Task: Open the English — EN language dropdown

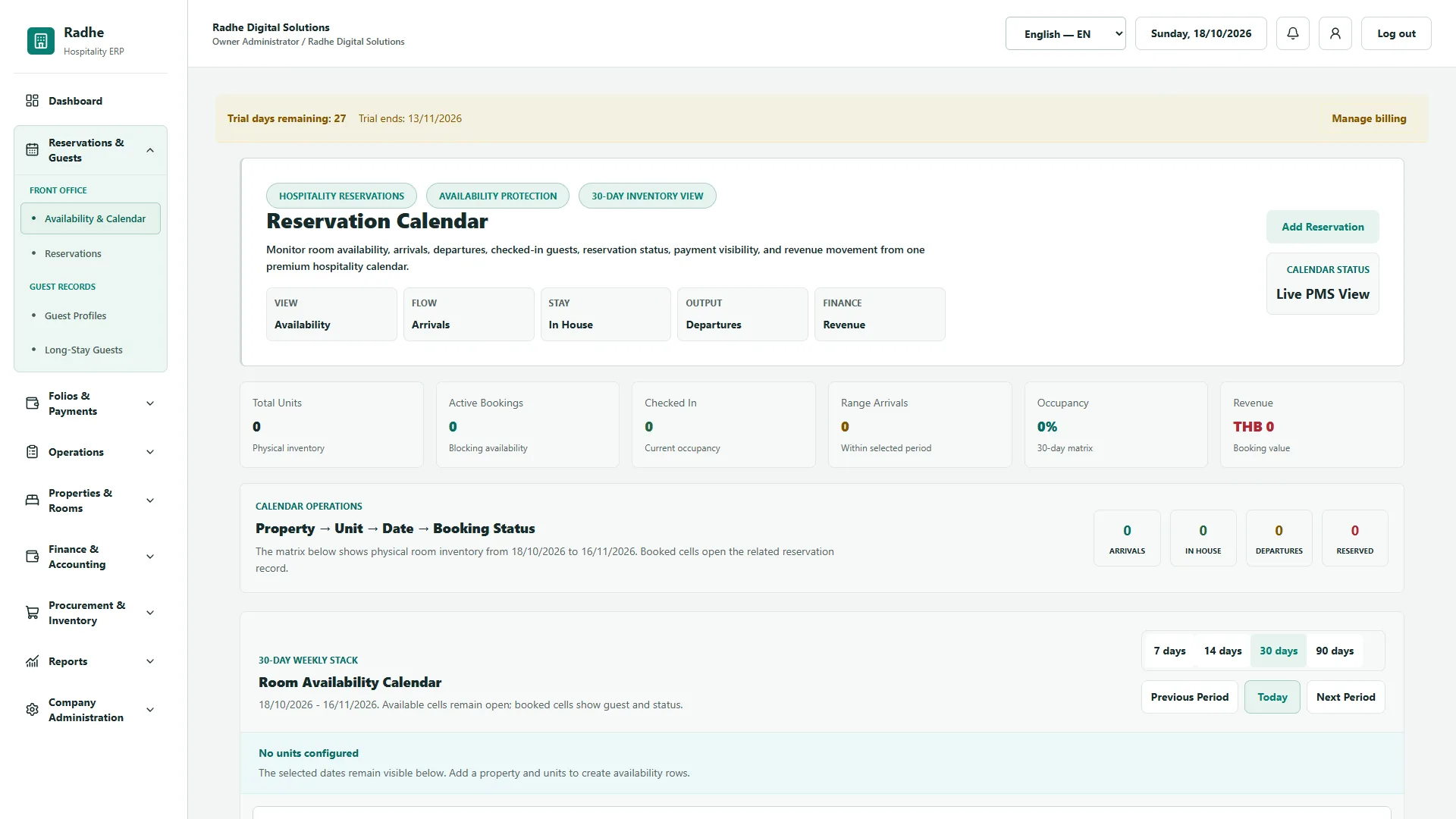Action: 1065,33
